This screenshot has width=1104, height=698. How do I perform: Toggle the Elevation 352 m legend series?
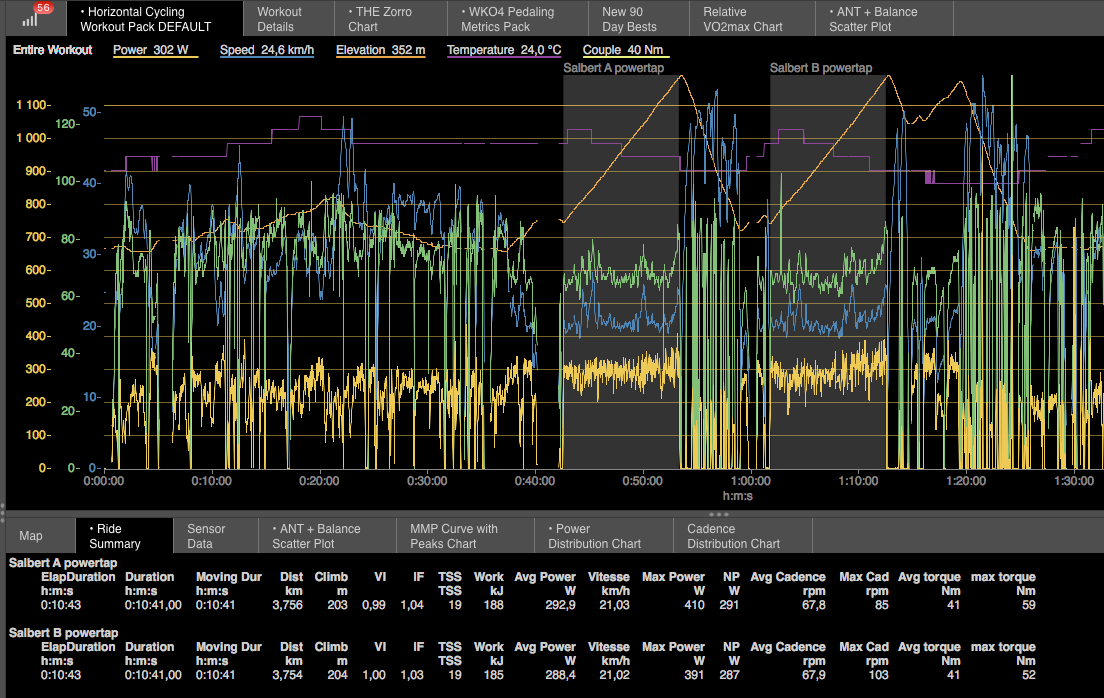380,50
